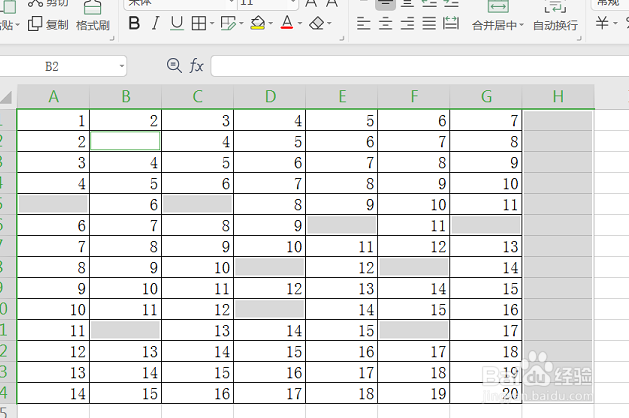
Task: Apply the yellow fill color bucket
Action: pos(258,23)
